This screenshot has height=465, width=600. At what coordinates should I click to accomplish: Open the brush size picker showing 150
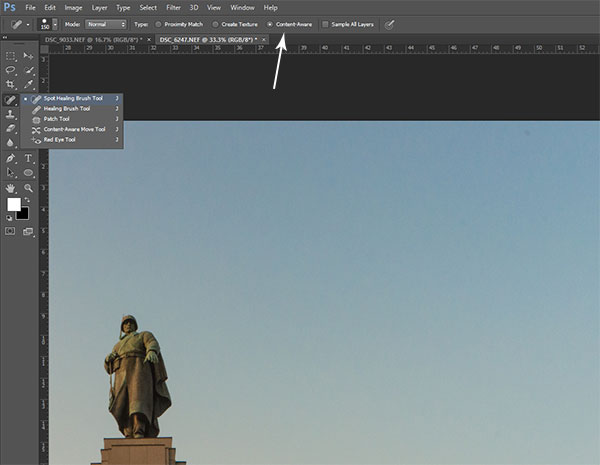point(47,23)
